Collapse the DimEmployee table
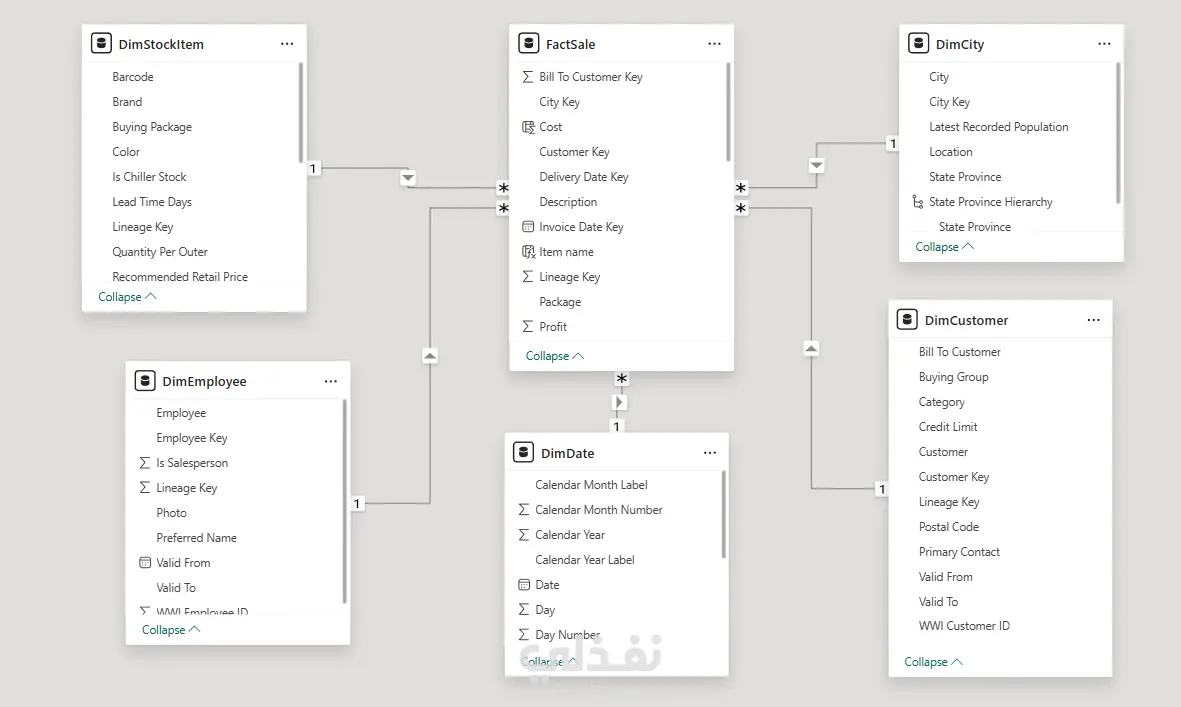The width and height of the screenshot is (1181, 707). [x=171, y=629]
